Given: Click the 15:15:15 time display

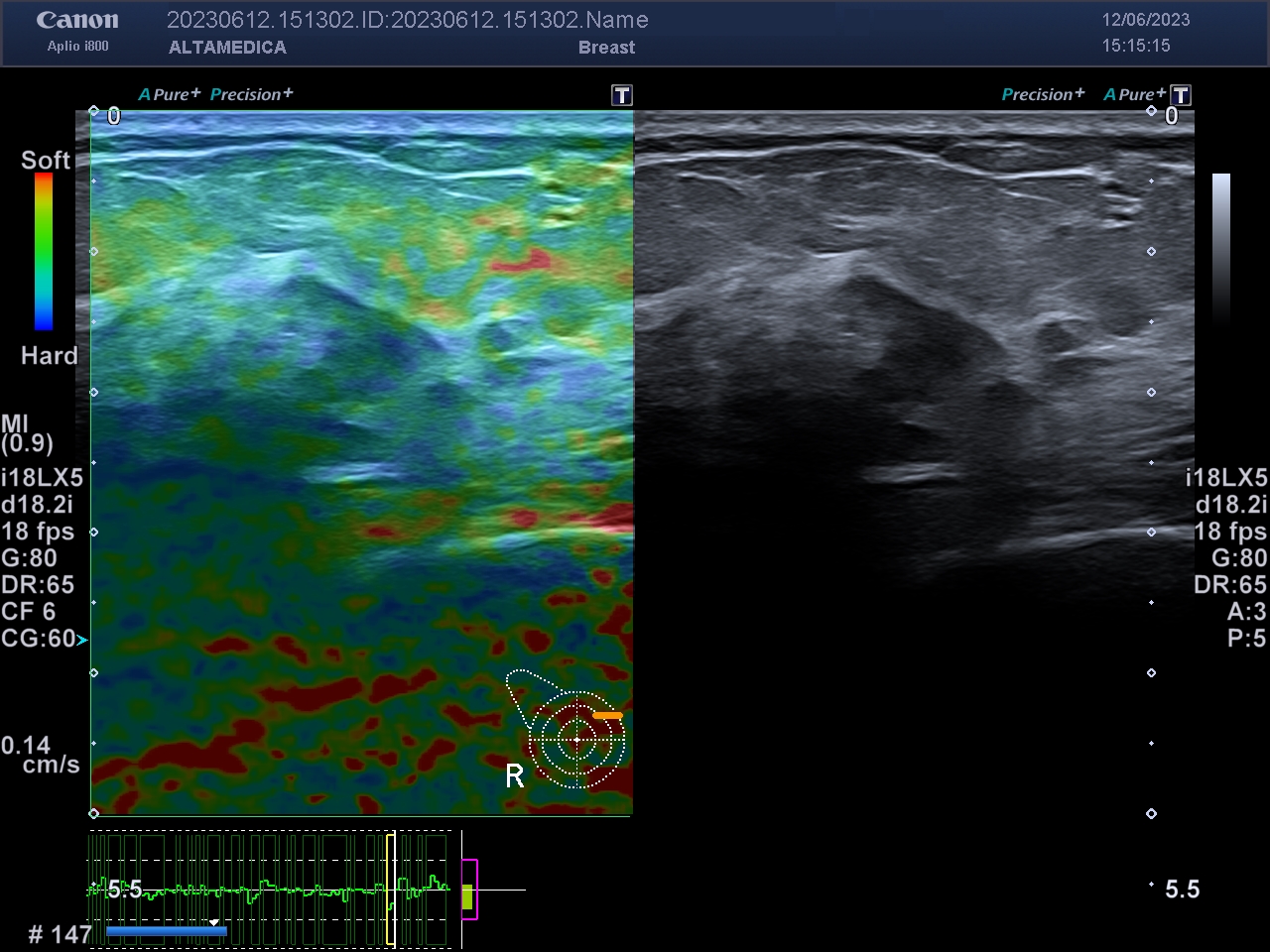Looking at the screenshot, I should (x=1136, y=46).
